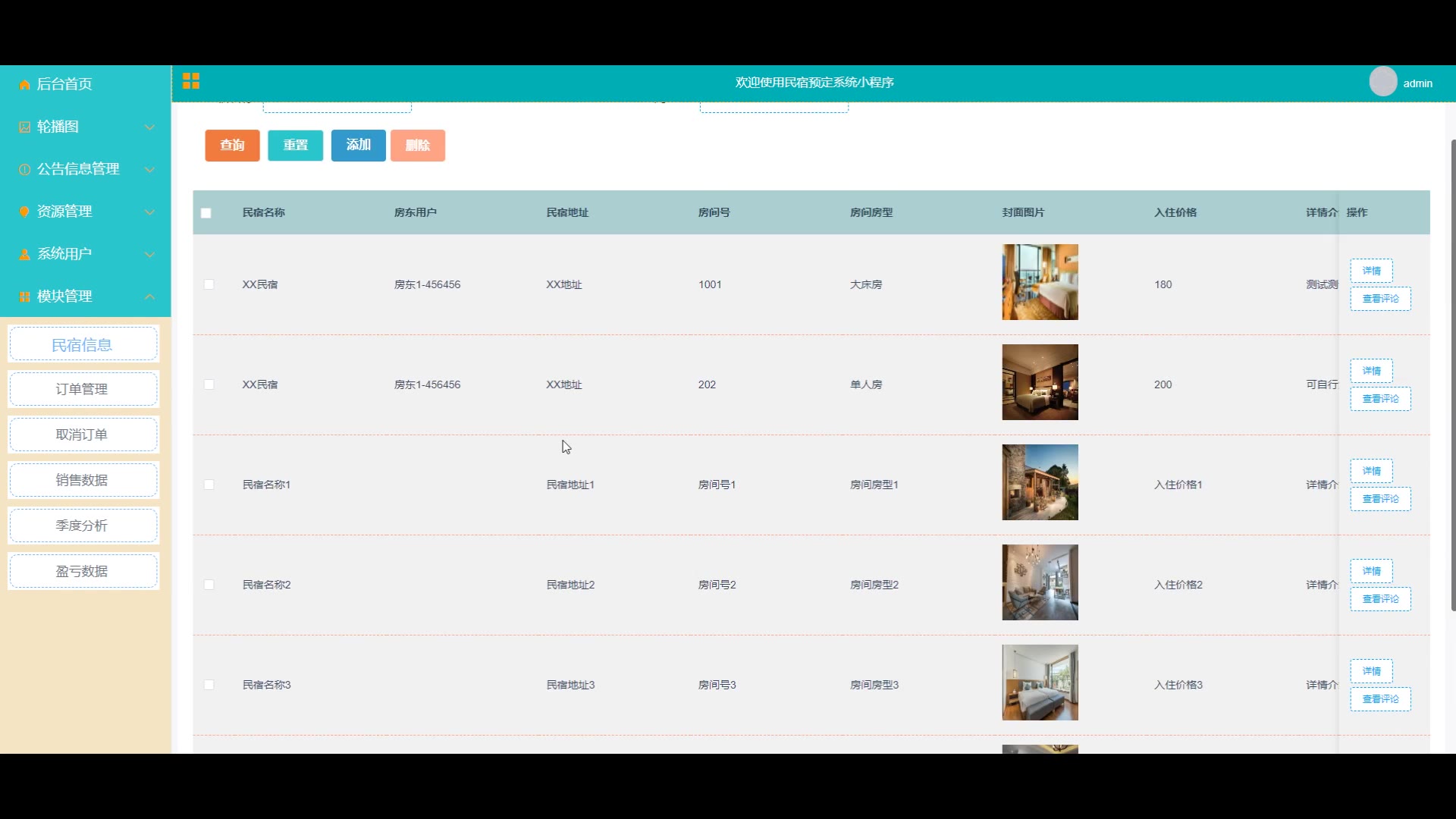Go to 销售数据 in sidebar
This screenshot has width=1456, height=819.
click(x=82, y=480)
